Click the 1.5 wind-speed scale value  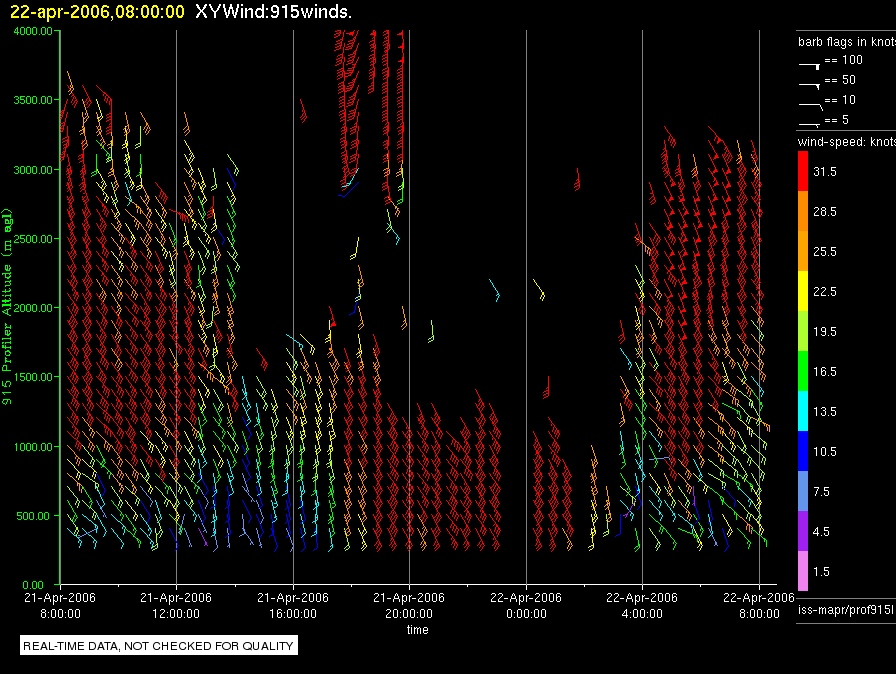coord(821,572)
